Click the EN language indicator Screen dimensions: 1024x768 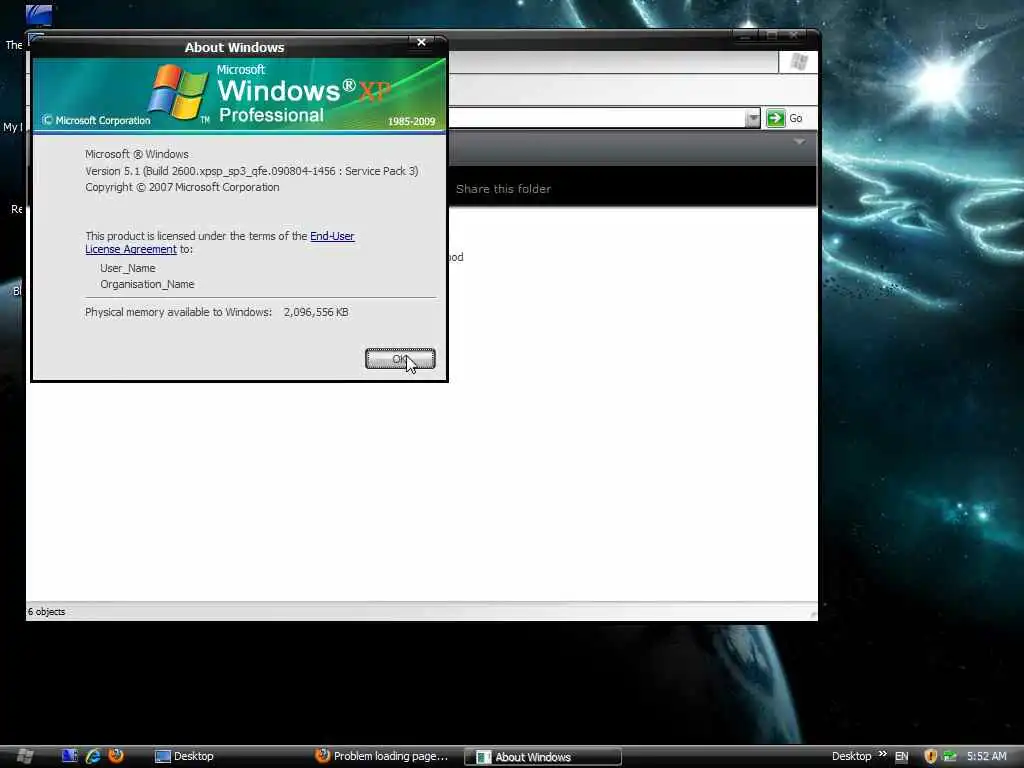click(x=901, y=756)
